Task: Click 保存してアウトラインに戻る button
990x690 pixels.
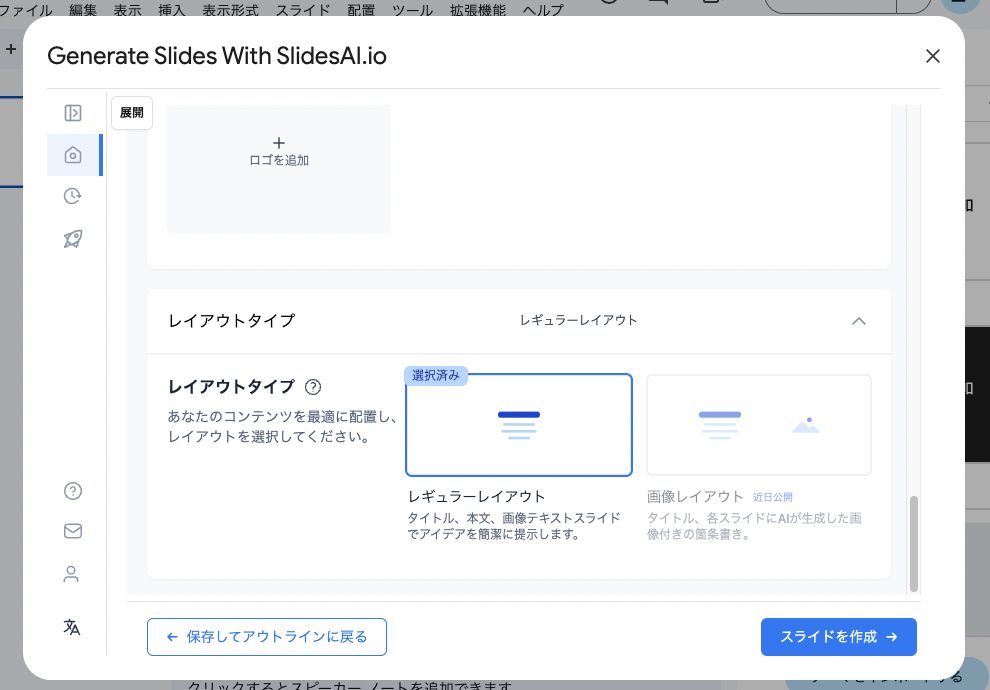Action: click(267, 637)
